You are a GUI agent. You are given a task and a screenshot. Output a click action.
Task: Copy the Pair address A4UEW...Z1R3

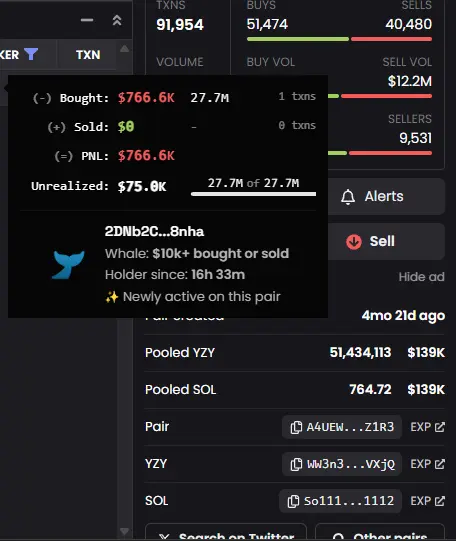click(342, 427)
